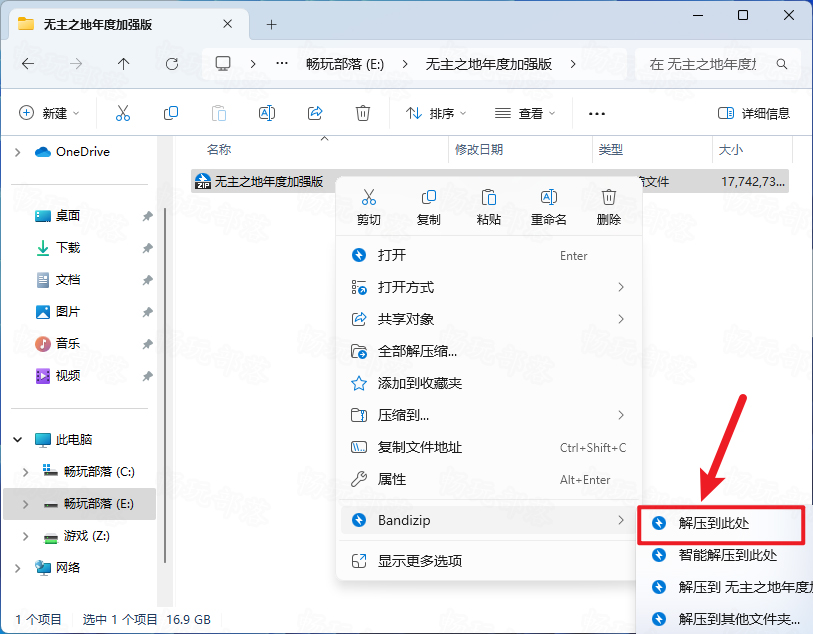Viewport: 813px width, 634px height.
Task: Open 文档 in the sidebar
Action: tap(67, 280)
